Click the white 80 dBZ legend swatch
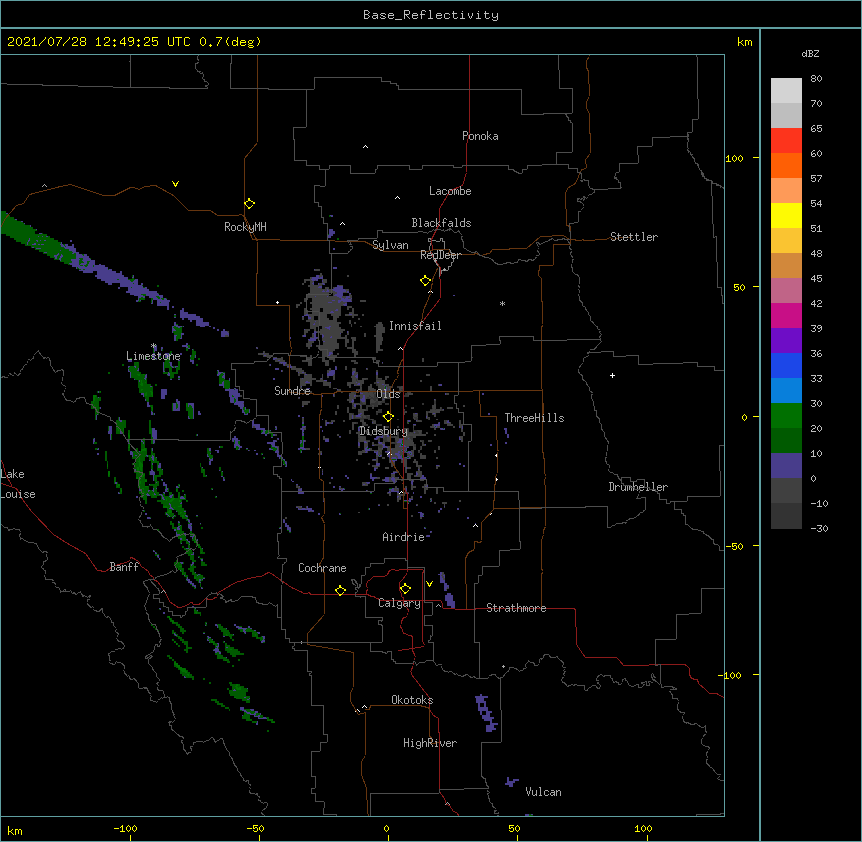This screenshot has width=862, height=842. [786, 91]
